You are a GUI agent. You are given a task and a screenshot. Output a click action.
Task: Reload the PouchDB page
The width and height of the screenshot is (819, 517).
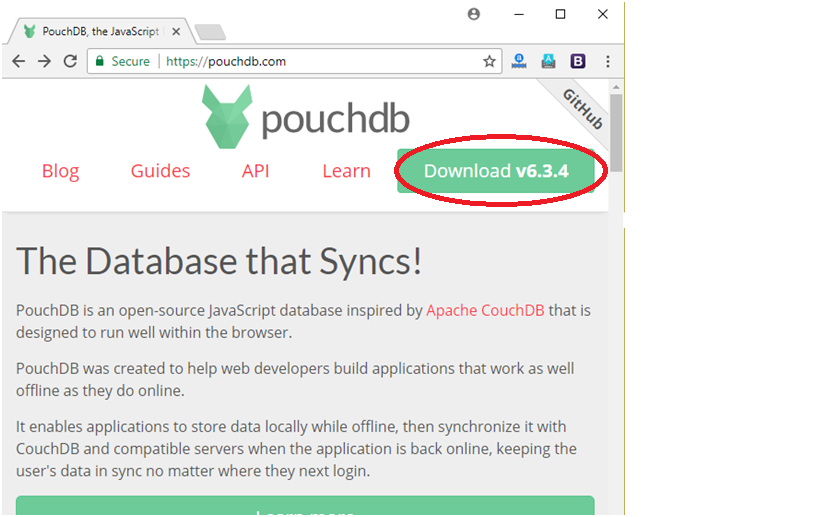pos(70,61)
